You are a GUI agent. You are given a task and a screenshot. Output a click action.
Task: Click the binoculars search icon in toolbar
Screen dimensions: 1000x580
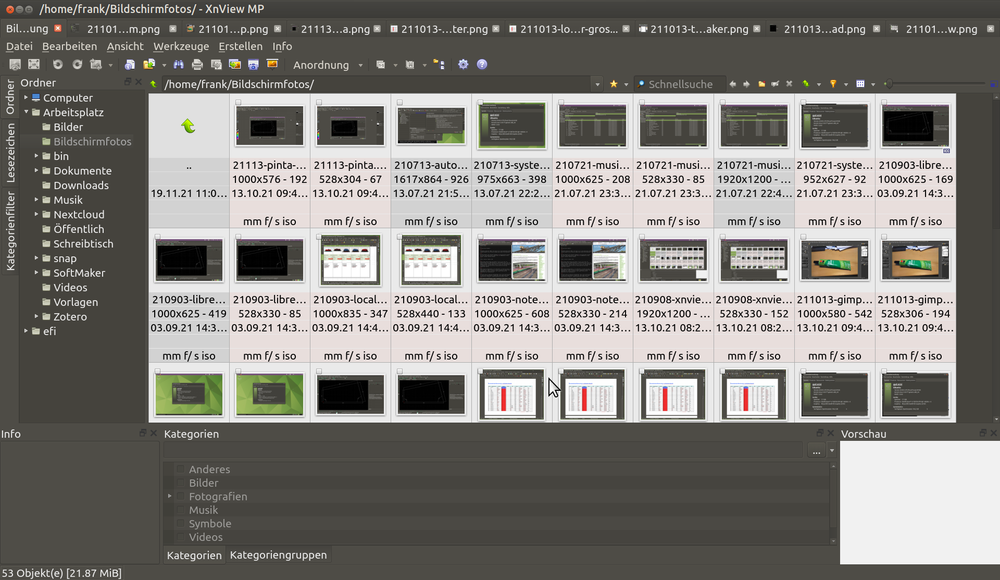click(178, 65)
